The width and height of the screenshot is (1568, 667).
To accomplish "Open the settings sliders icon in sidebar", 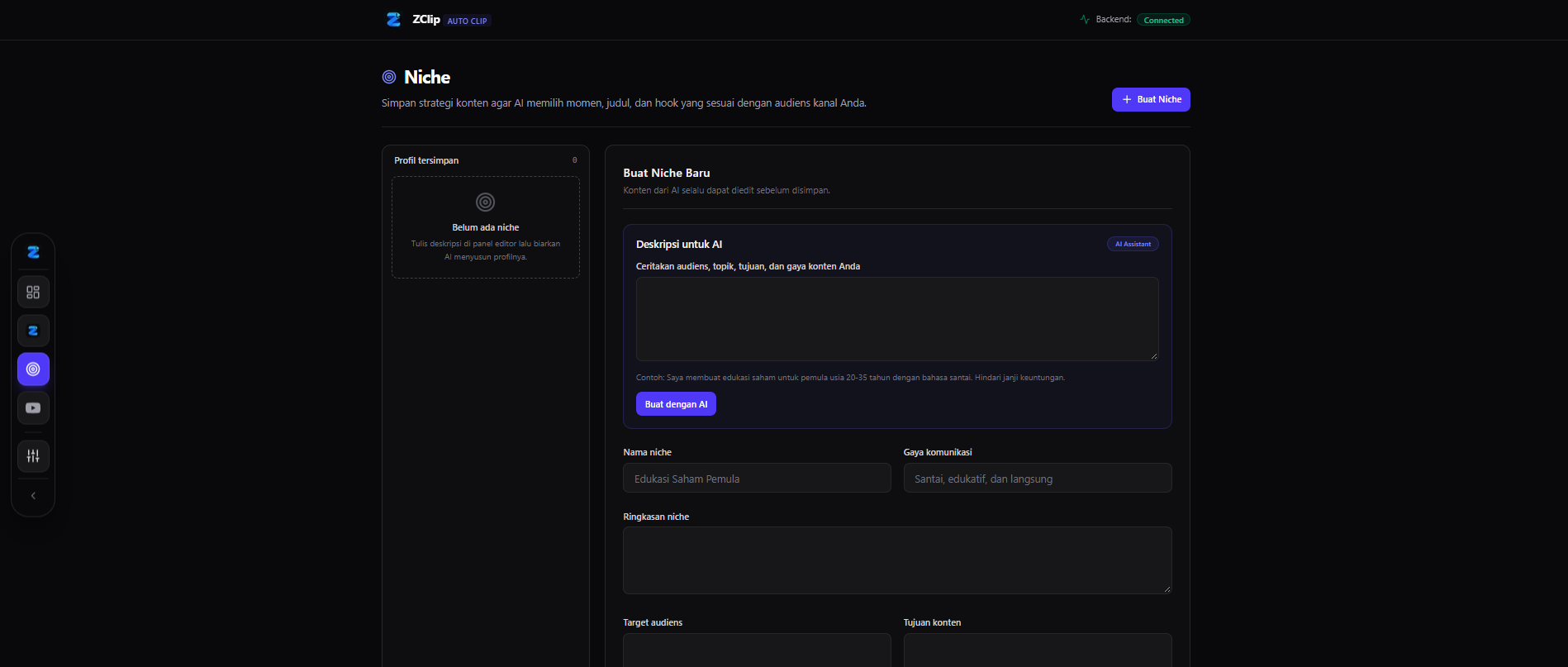I will 33,456.
